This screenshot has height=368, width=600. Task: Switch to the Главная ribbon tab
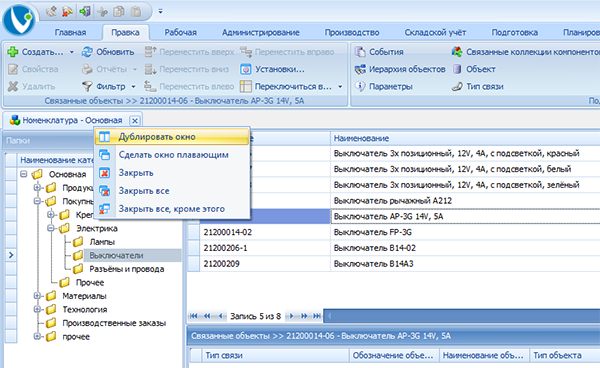[x=70, y=33]
